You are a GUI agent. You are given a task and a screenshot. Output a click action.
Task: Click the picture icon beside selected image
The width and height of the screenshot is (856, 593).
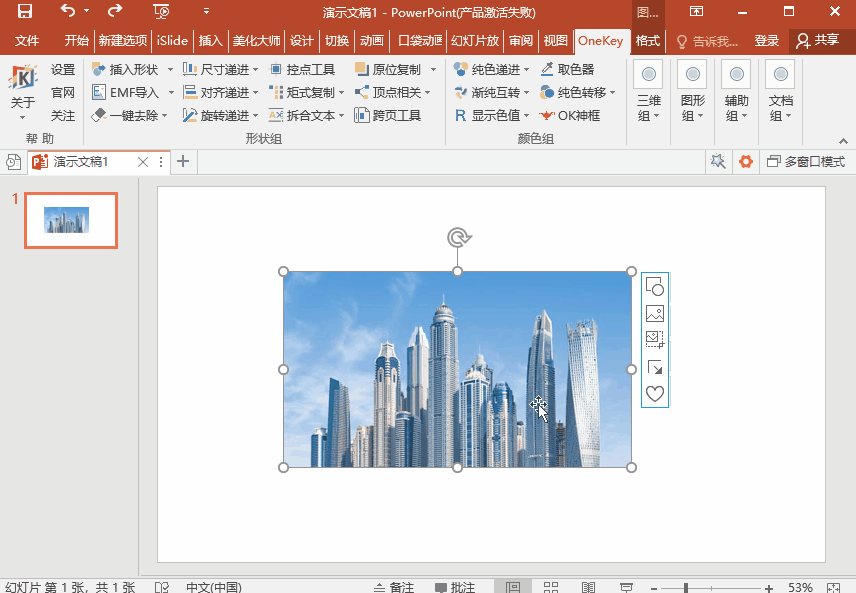tap(655, 313)
